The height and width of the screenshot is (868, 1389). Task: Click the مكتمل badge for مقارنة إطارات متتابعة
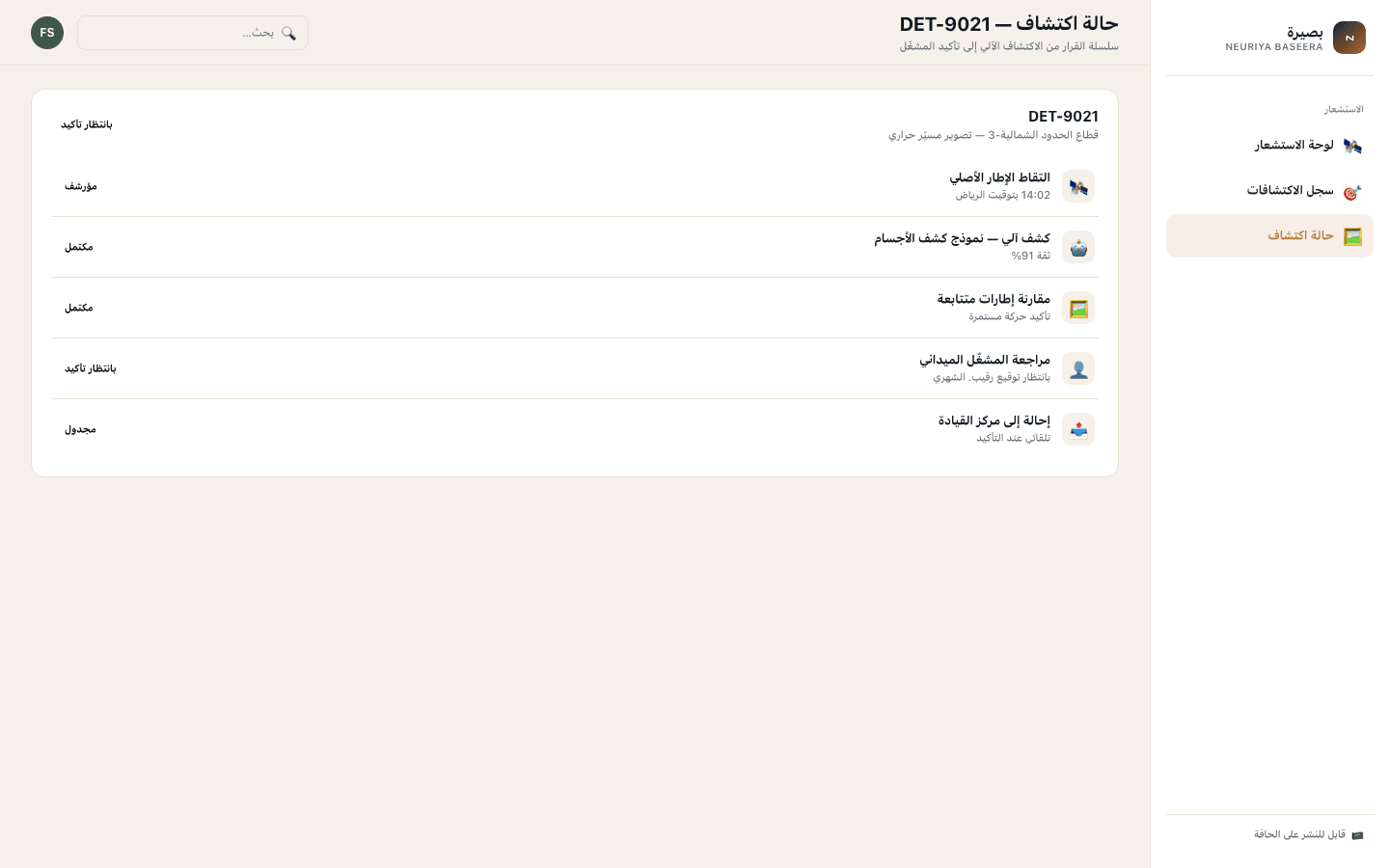coord(79,308)
